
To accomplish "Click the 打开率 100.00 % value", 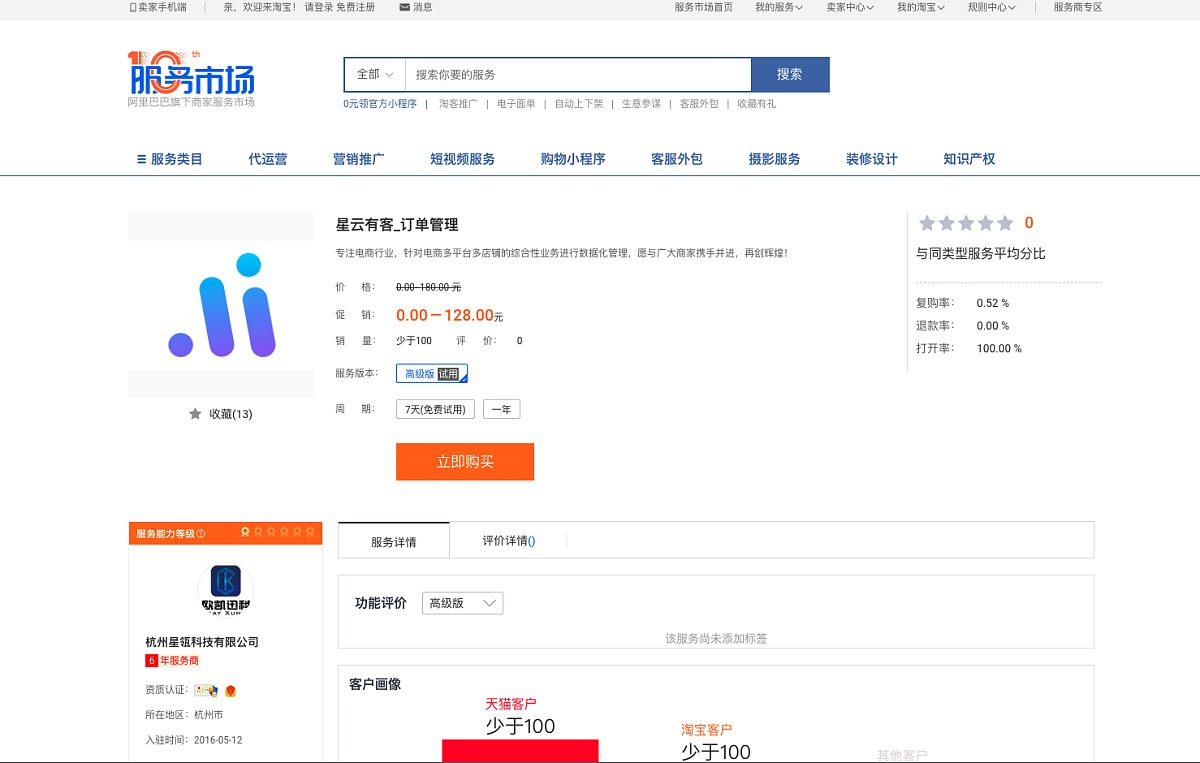I will [x=999, y=349].
